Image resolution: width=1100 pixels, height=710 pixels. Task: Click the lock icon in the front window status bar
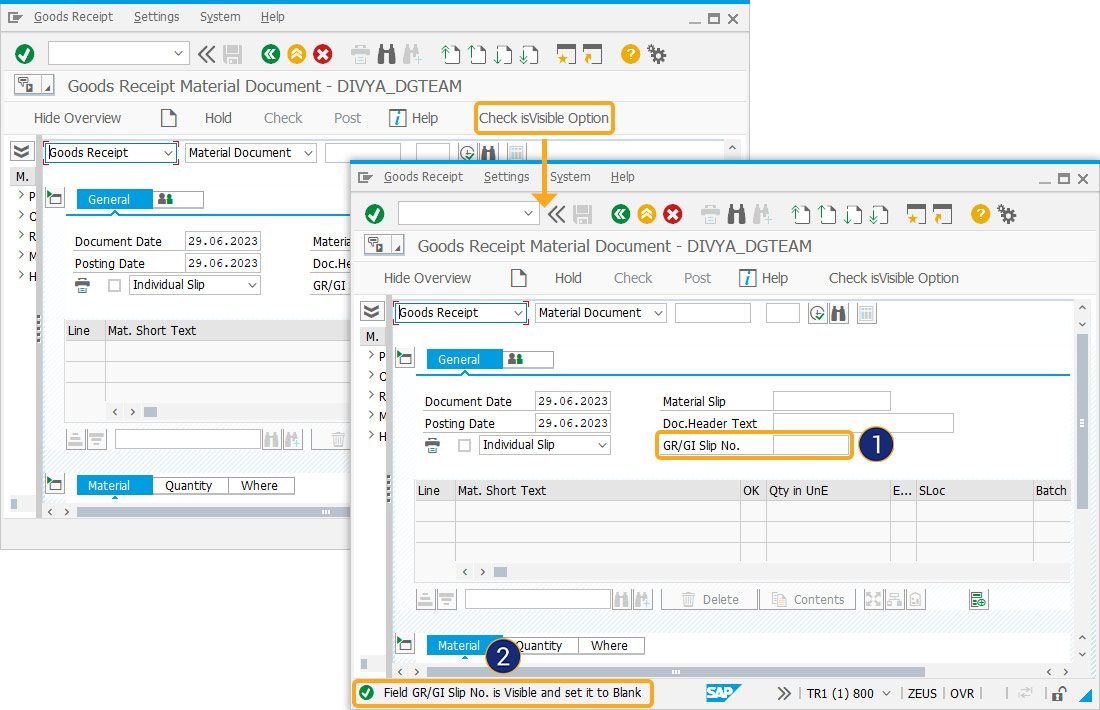tap(1059, 694)
